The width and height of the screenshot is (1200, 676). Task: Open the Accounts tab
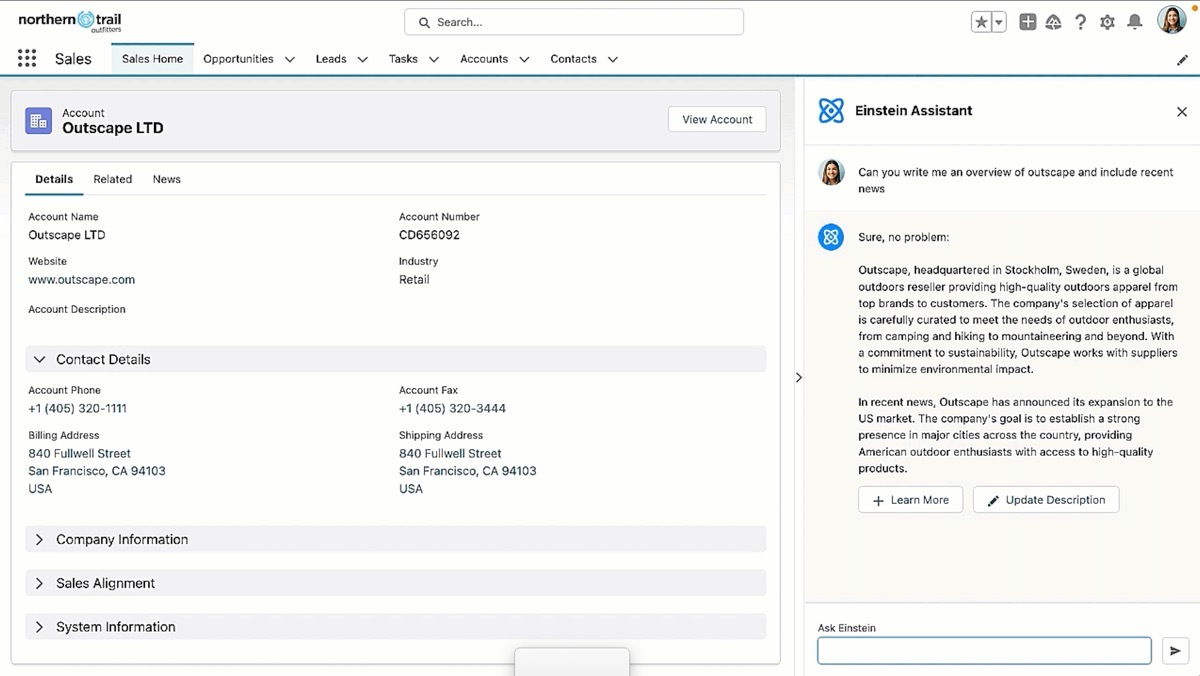pos(484,59)
